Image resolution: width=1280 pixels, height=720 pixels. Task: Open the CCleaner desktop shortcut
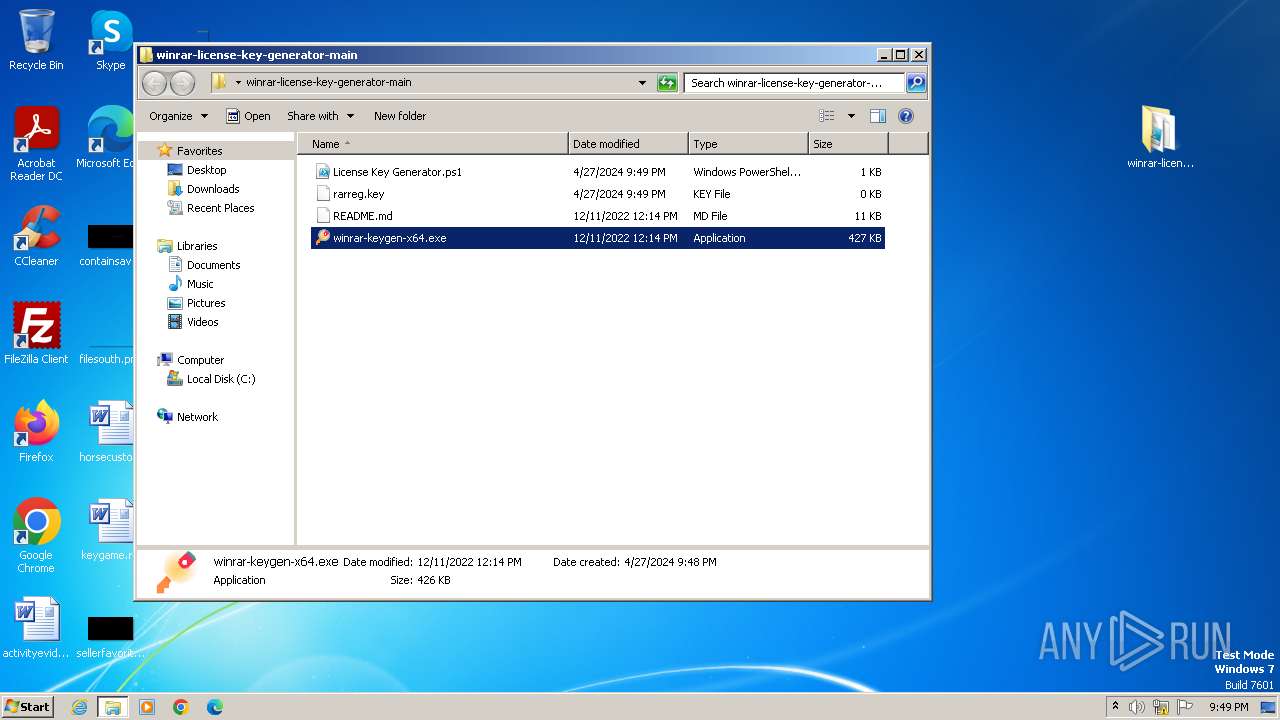[x=36, y=236]
